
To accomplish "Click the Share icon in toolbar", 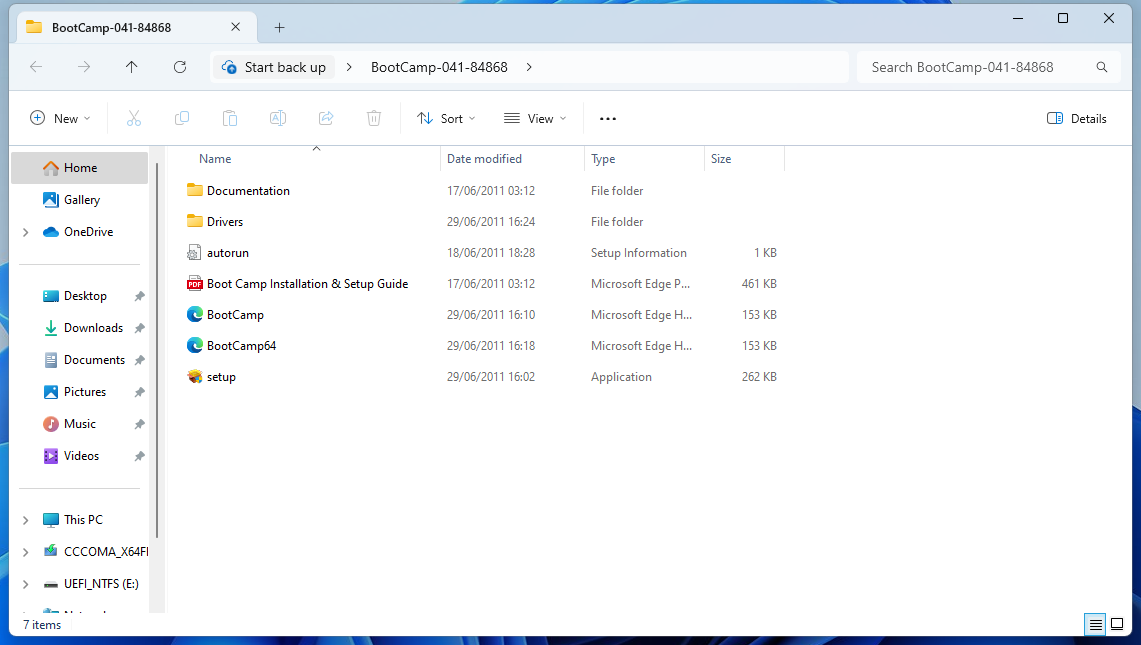I will 326,119.
